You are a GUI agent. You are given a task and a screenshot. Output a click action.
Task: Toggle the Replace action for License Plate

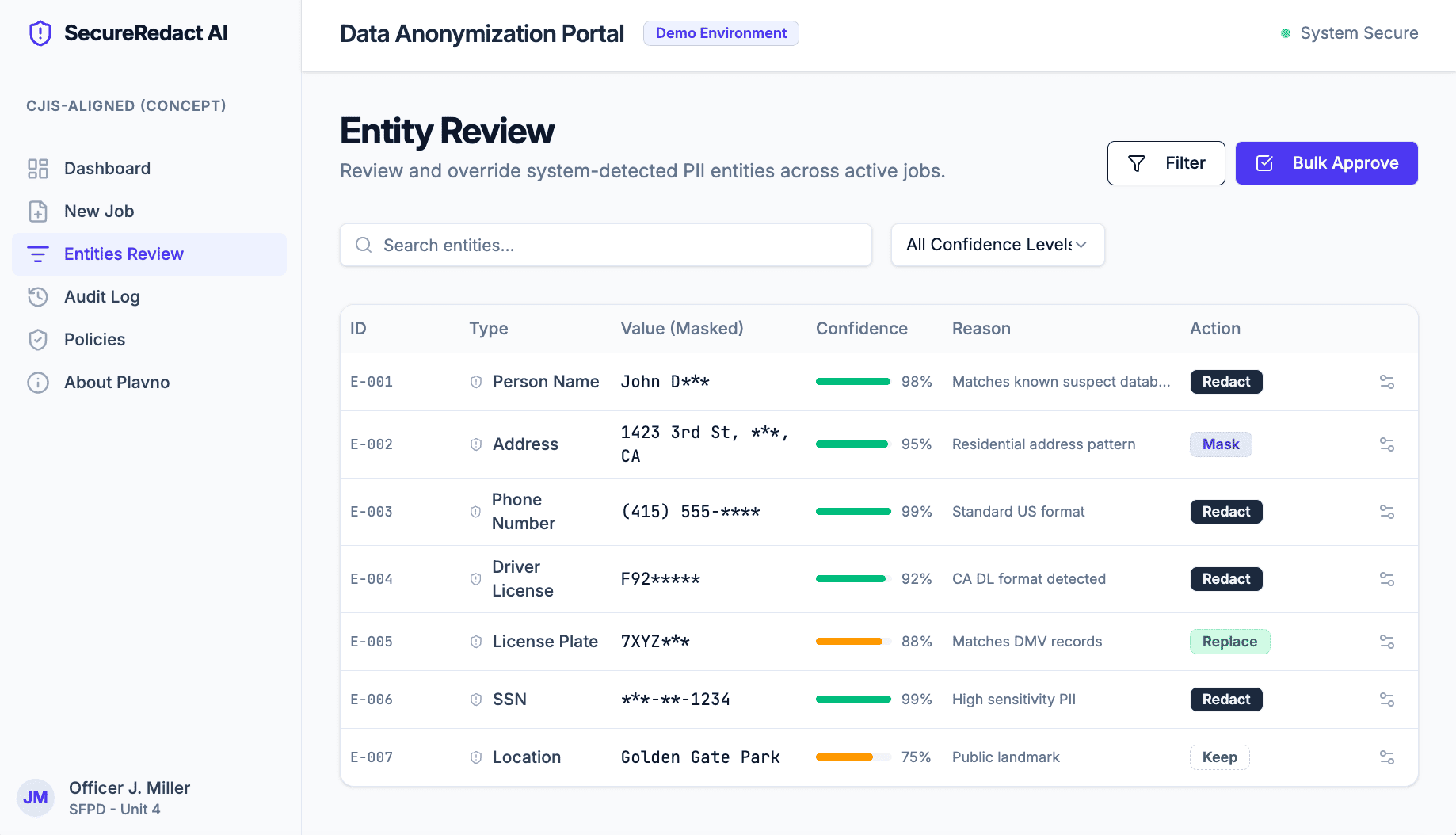[1229, 642]
